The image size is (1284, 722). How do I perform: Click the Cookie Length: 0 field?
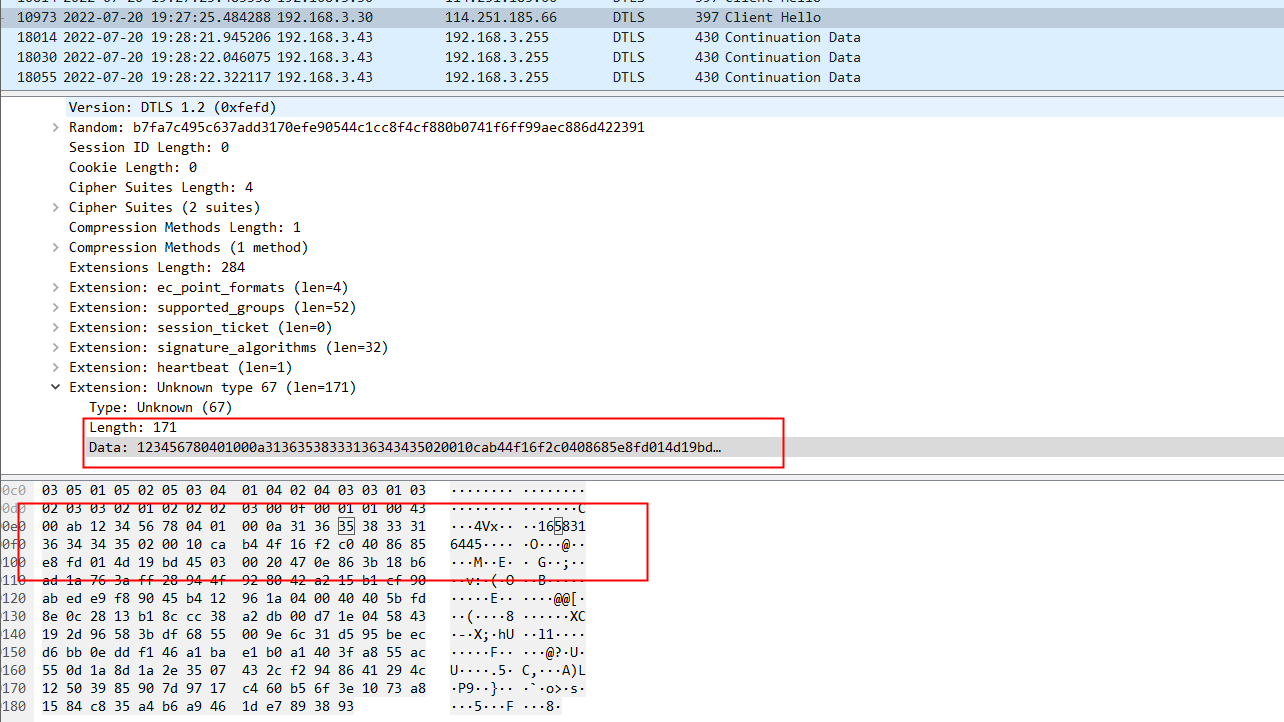(132, 167)
